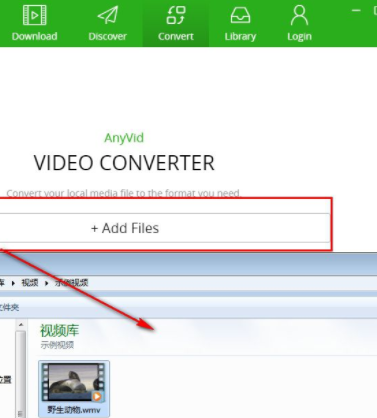377x418 pixels.
Task: Select the Convert tab icon
Action: pyautogui.click(x=175, y=15)
